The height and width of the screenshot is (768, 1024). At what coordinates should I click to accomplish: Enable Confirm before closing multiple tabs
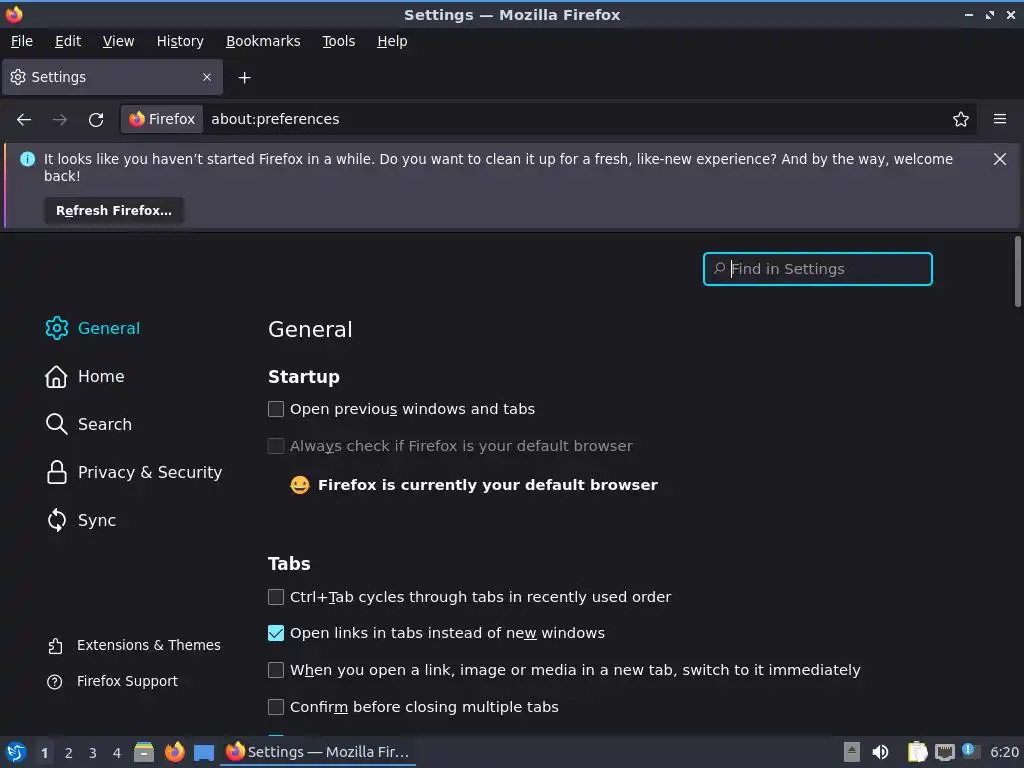pyautogui.click(x=276, y=707)
